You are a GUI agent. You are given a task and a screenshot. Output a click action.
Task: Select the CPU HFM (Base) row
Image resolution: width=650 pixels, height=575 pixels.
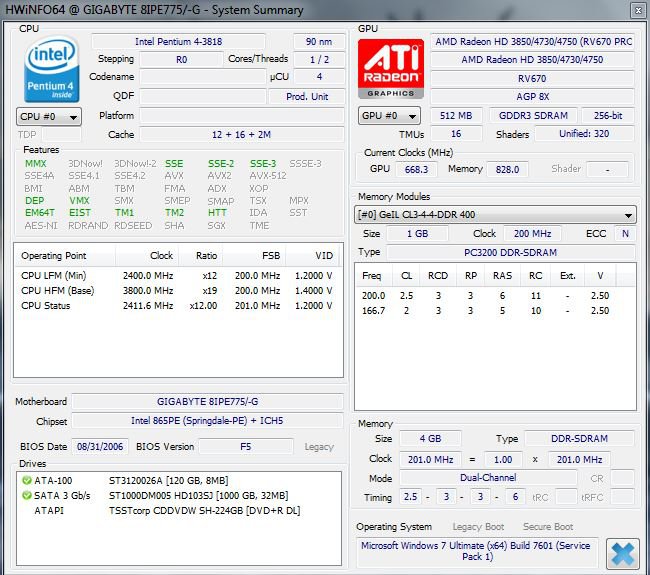pos(177,291)
